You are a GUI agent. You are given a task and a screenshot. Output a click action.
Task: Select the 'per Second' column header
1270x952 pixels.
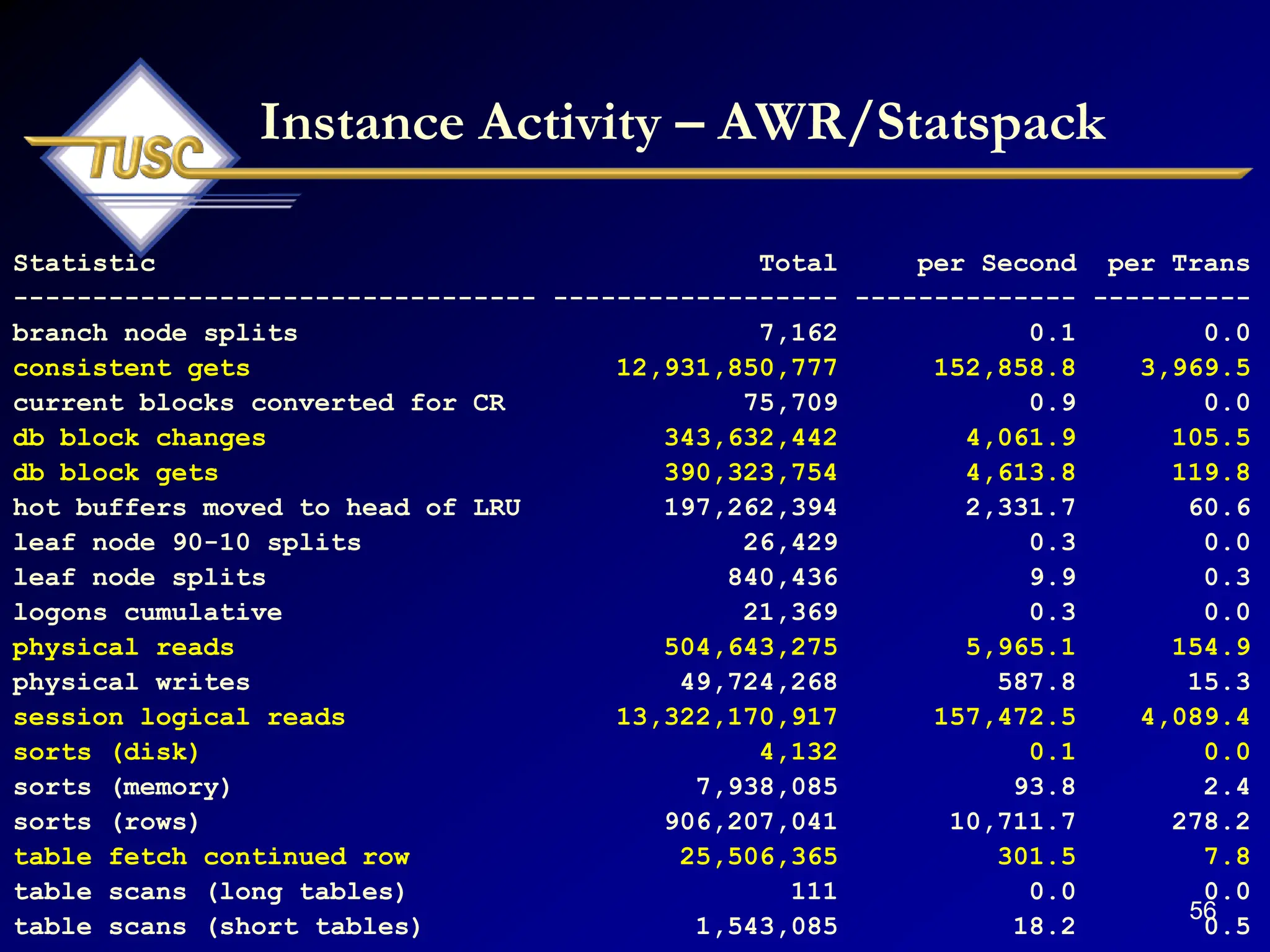point(997,263)
